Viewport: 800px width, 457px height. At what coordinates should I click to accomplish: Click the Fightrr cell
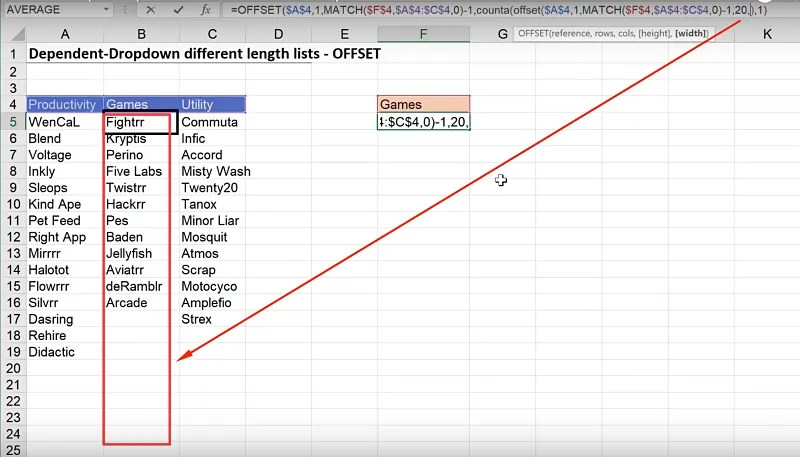(140, 122)
